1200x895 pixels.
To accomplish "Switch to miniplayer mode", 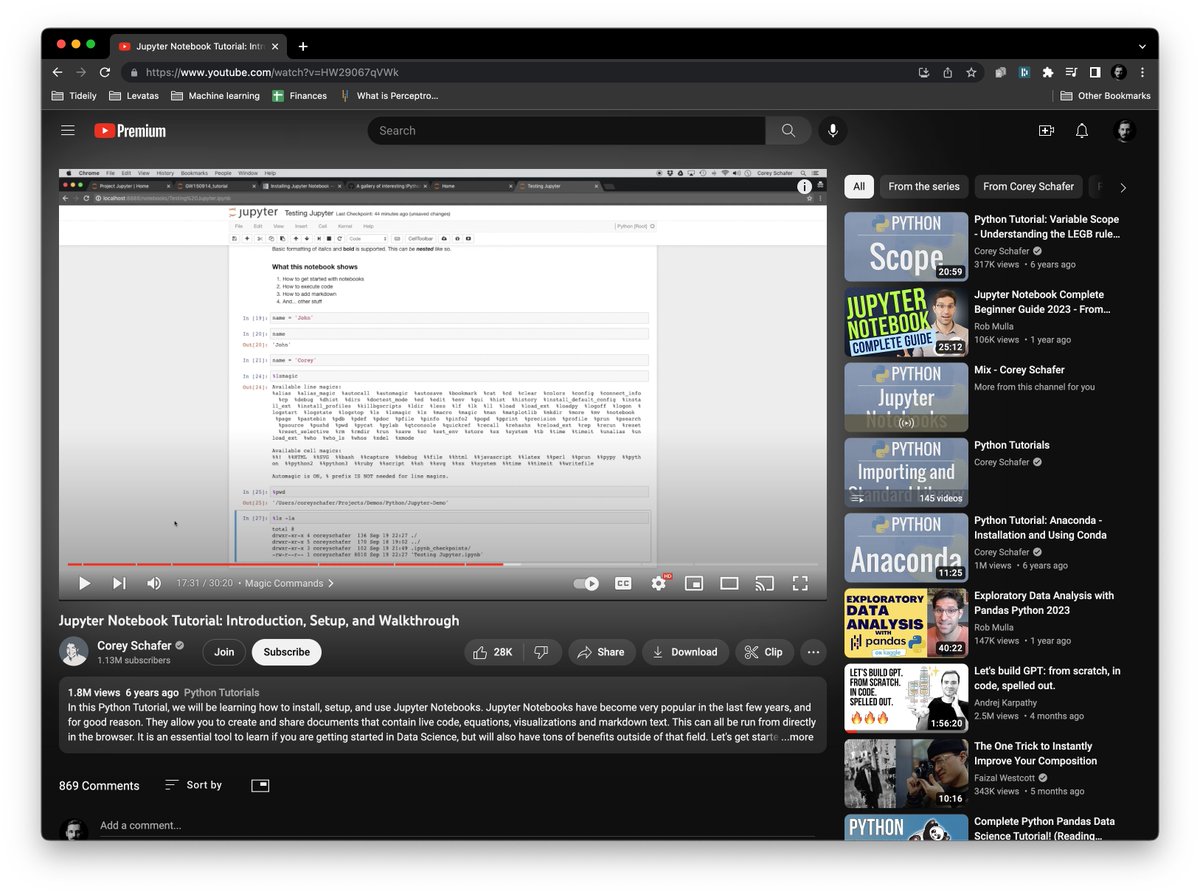I will click(694, 583).
